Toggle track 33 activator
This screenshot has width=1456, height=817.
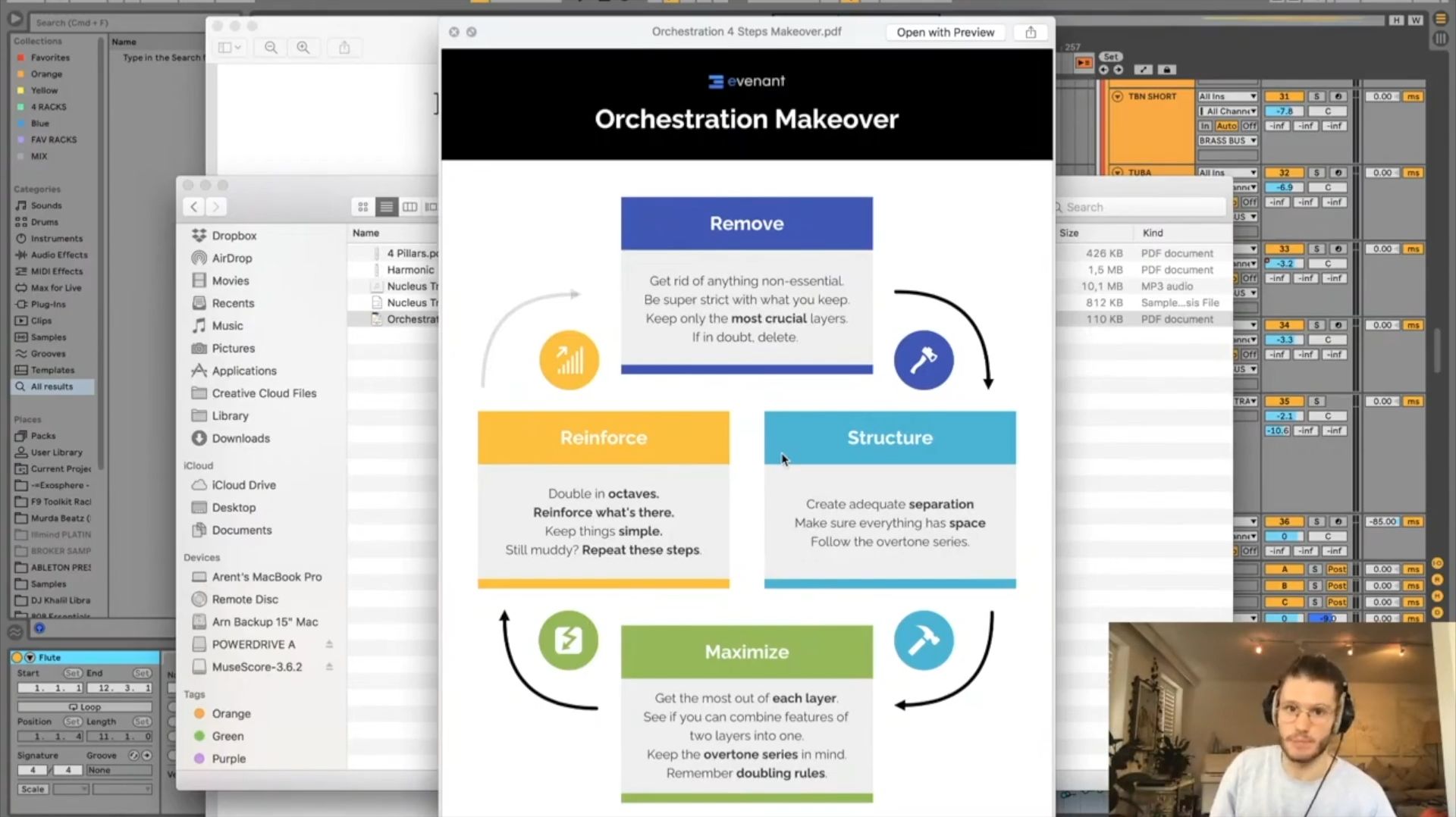point(1284,249)
